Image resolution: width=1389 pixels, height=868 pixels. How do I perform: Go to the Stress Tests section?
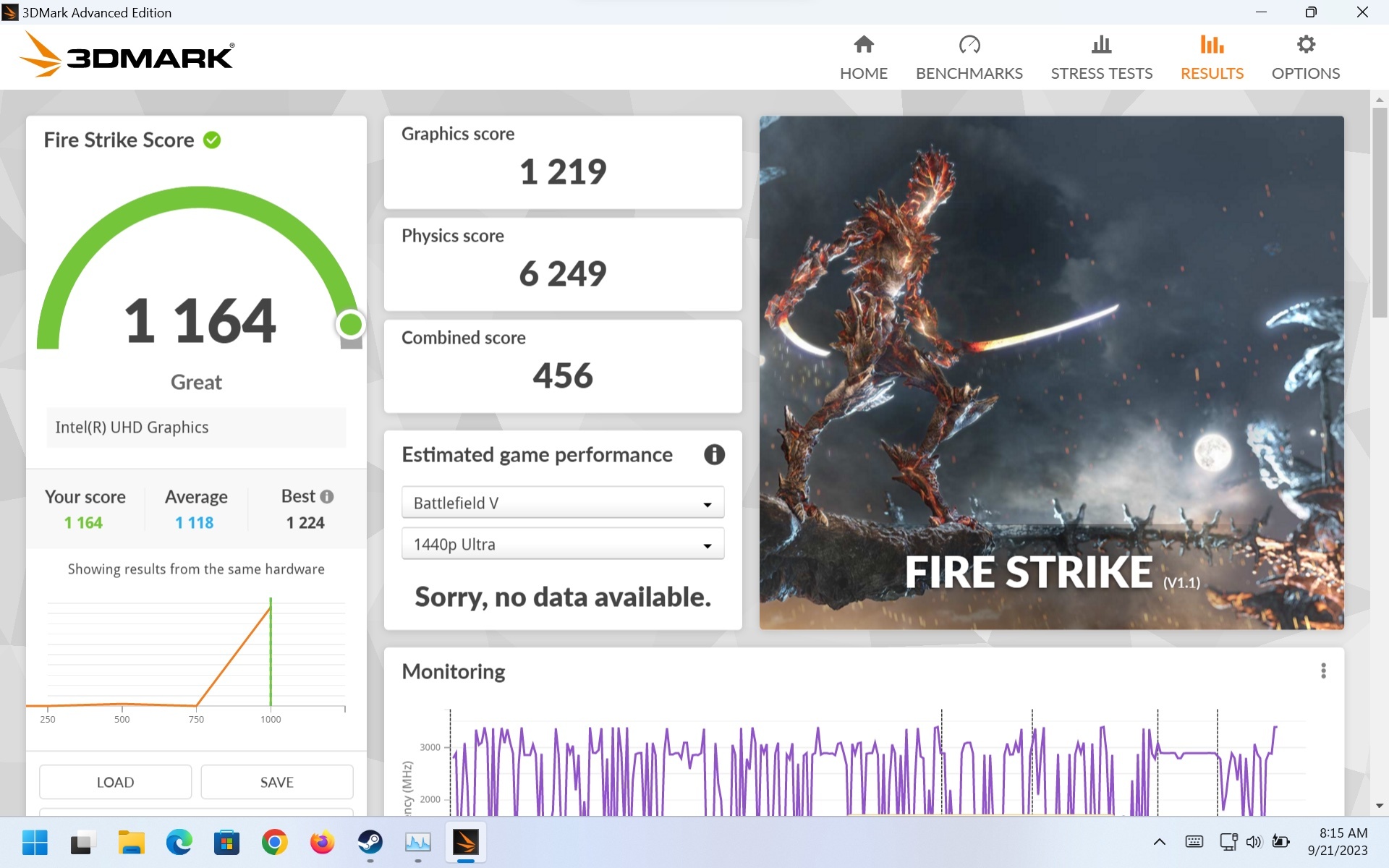[1101, 58]
